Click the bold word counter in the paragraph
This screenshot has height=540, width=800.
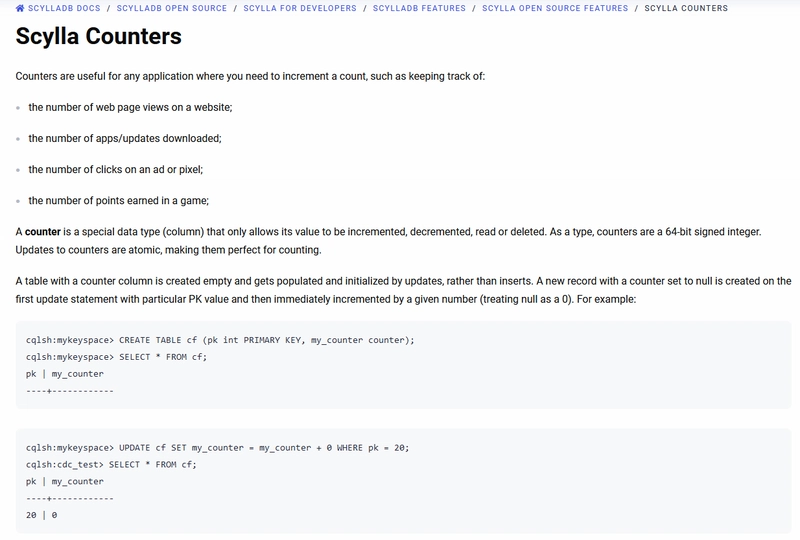pos(43,232)
